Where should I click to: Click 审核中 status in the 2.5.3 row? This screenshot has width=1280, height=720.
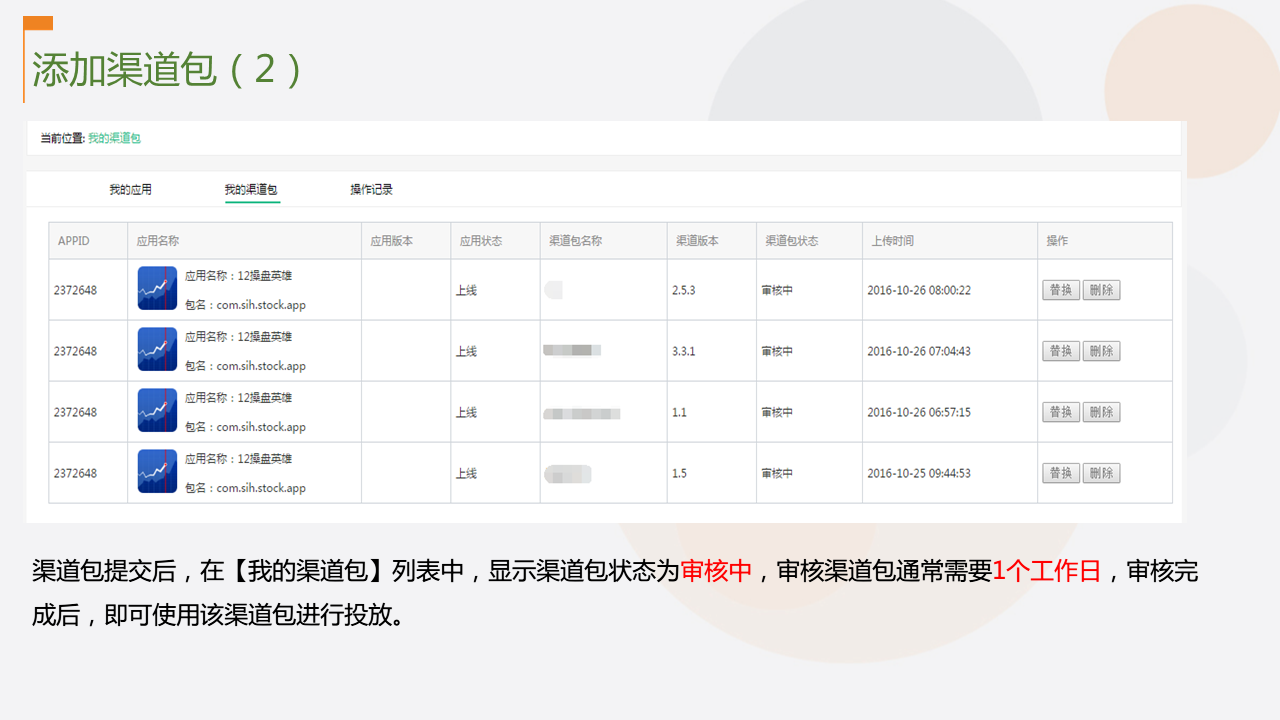[777, 290]
